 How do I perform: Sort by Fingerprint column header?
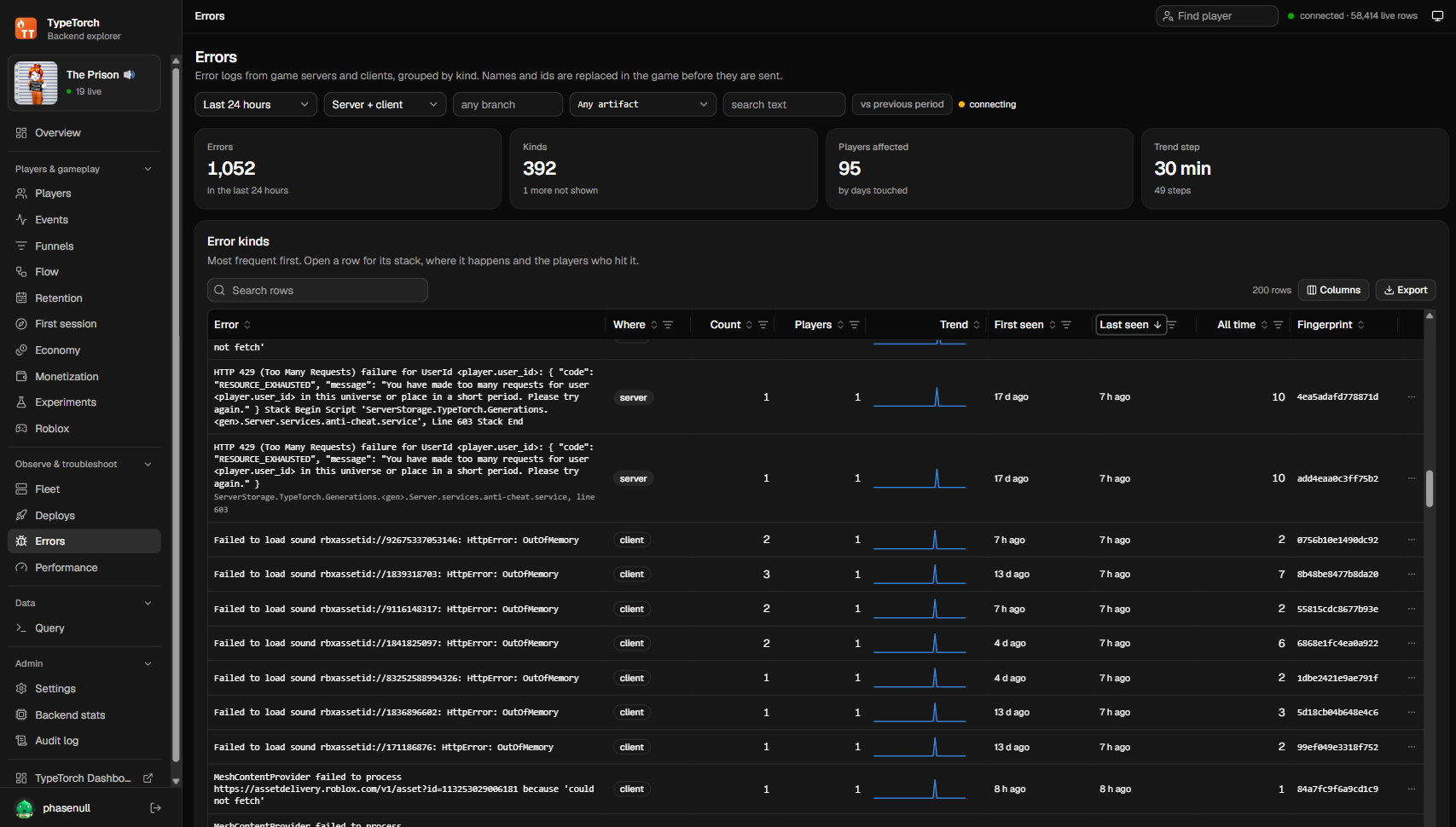pos(1331,325)
